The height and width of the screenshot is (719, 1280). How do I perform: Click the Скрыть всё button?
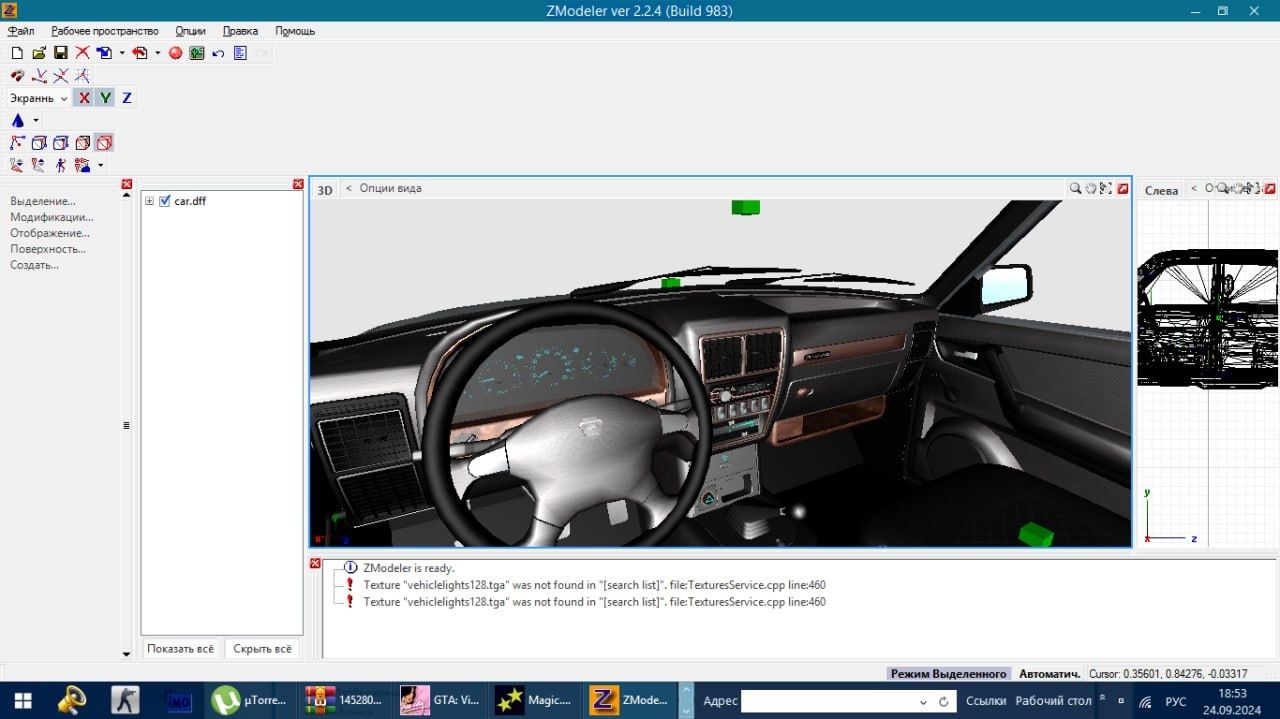[x=262, y=648]
